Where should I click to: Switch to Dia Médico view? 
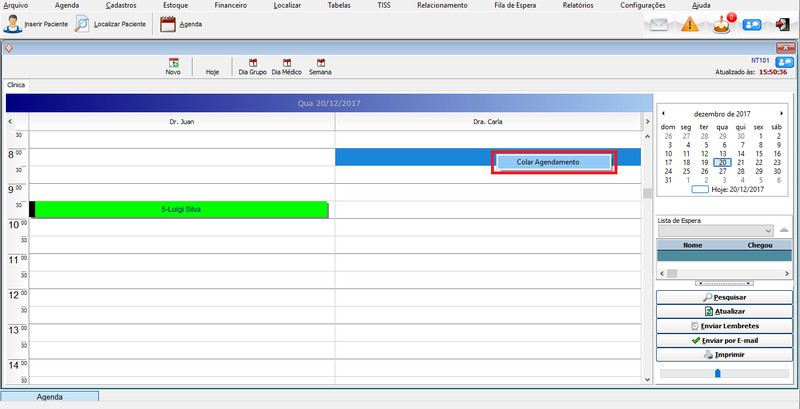(x=287, y=66)
